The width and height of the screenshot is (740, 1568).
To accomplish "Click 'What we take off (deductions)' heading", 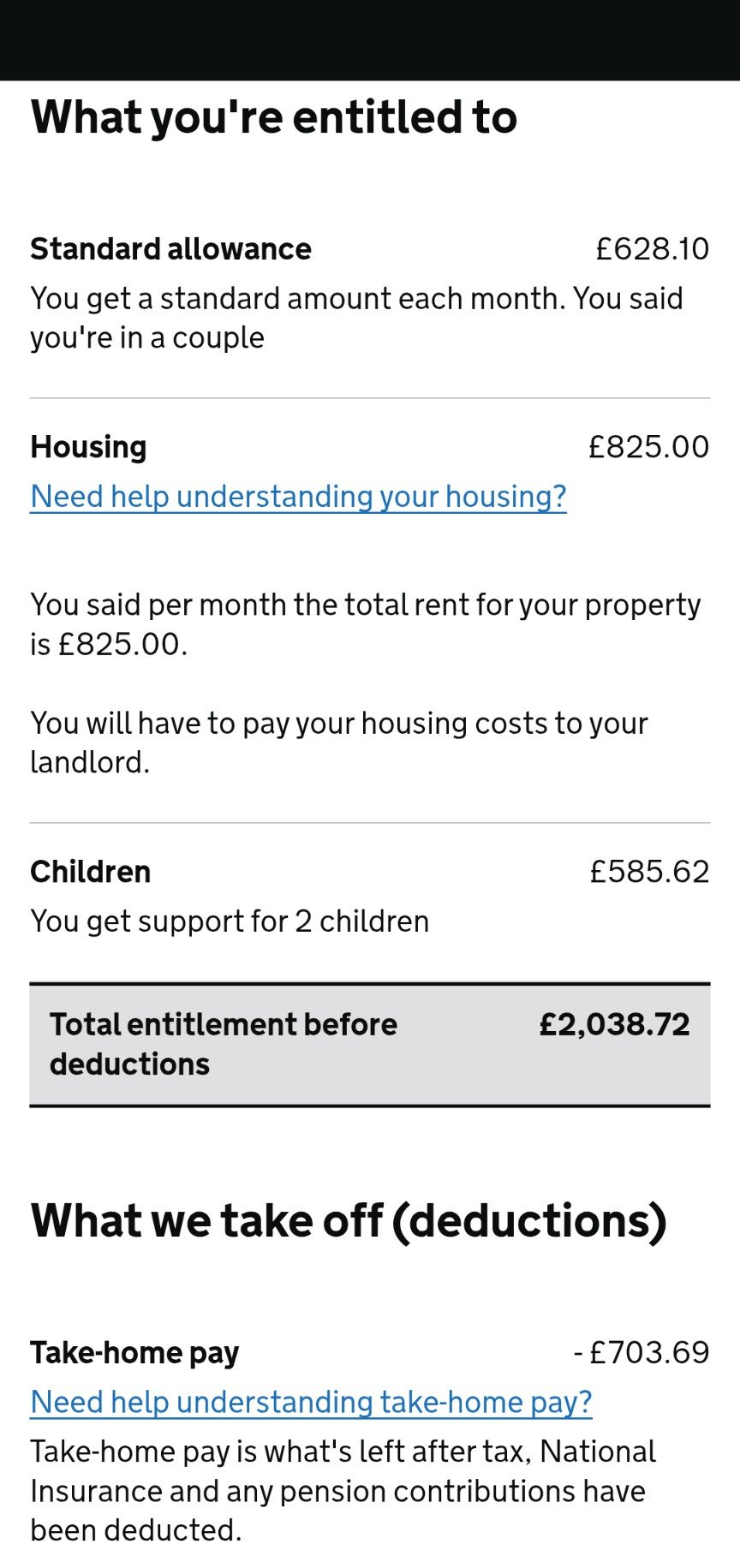I will coord(349,1220).
